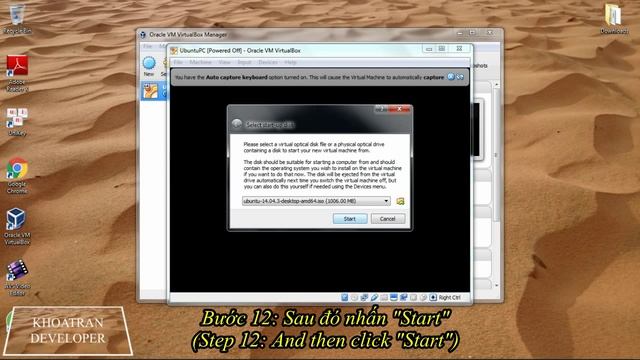640x360 pixels.
Task: Click the keyboard capture indicator by Right Ctrl
Action: point(433,298)
